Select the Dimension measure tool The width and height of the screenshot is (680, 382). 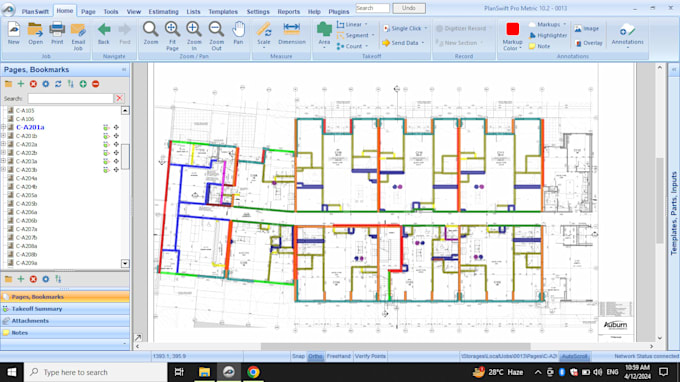[291, 33]
